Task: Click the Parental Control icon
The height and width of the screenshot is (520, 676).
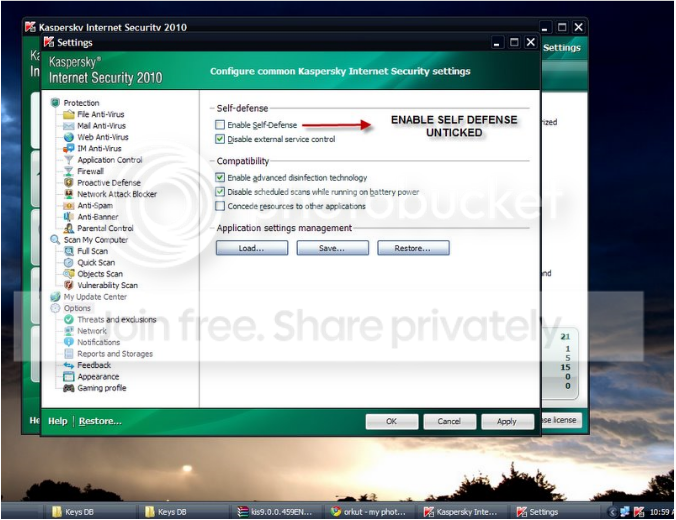Action: 69,228
